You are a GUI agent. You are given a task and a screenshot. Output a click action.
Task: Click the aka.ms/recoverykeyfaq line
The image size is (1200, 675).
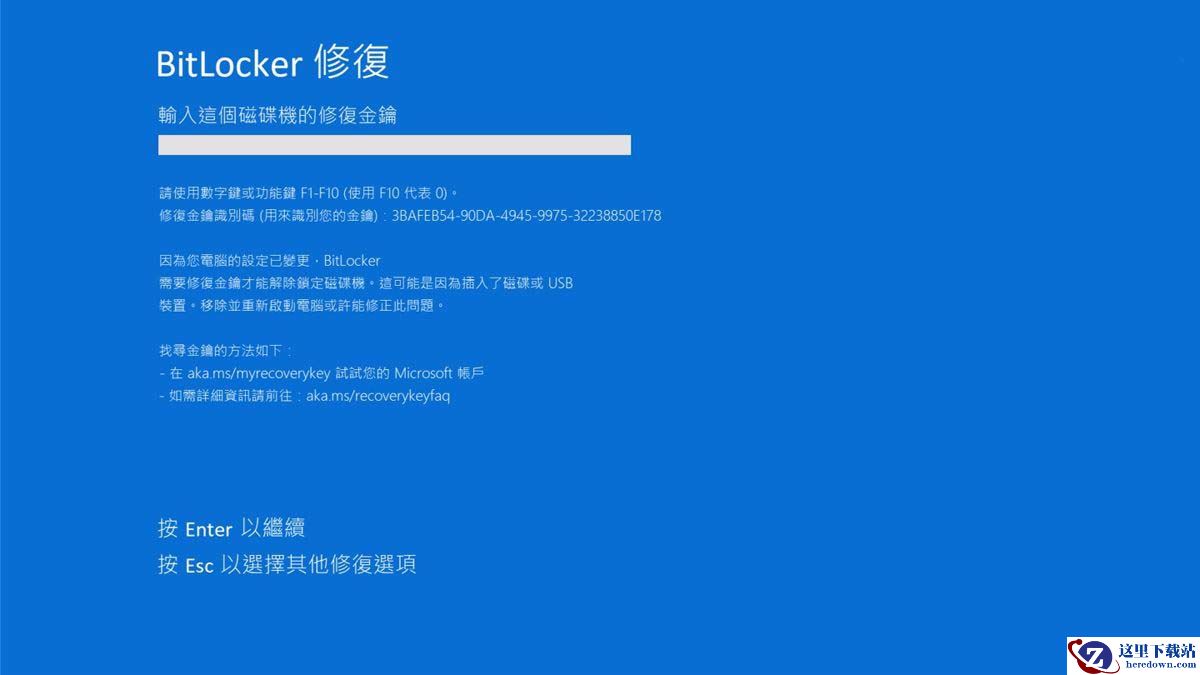click(x=305, y=395)
